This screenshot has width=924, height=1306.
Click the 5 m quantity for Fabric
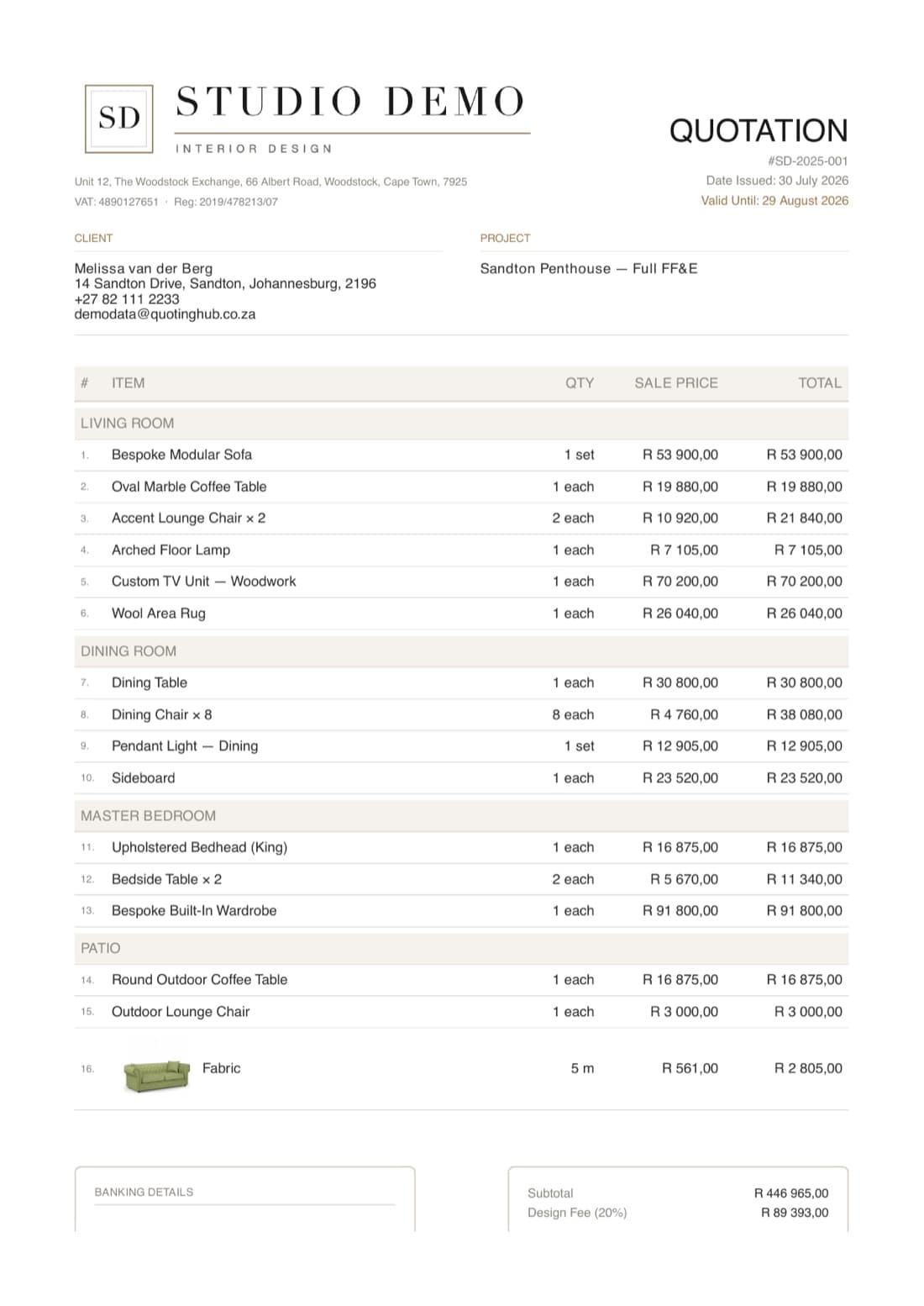point(583,1069)
